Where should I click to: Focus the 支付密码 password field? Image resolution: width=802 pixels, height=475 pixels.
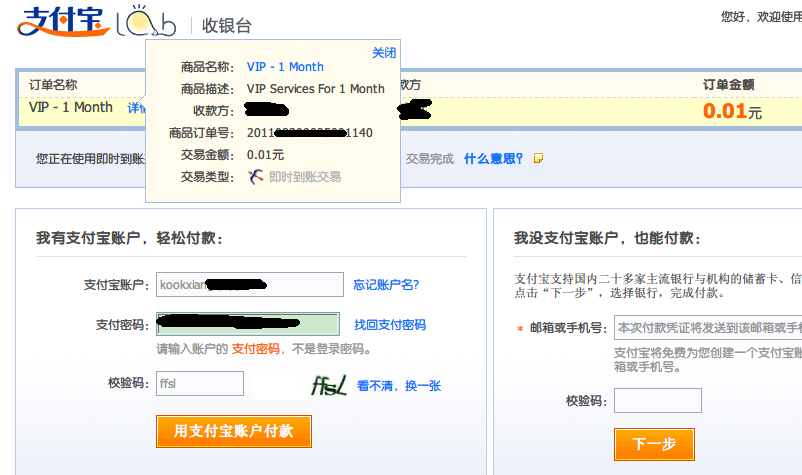coord(248,324)
